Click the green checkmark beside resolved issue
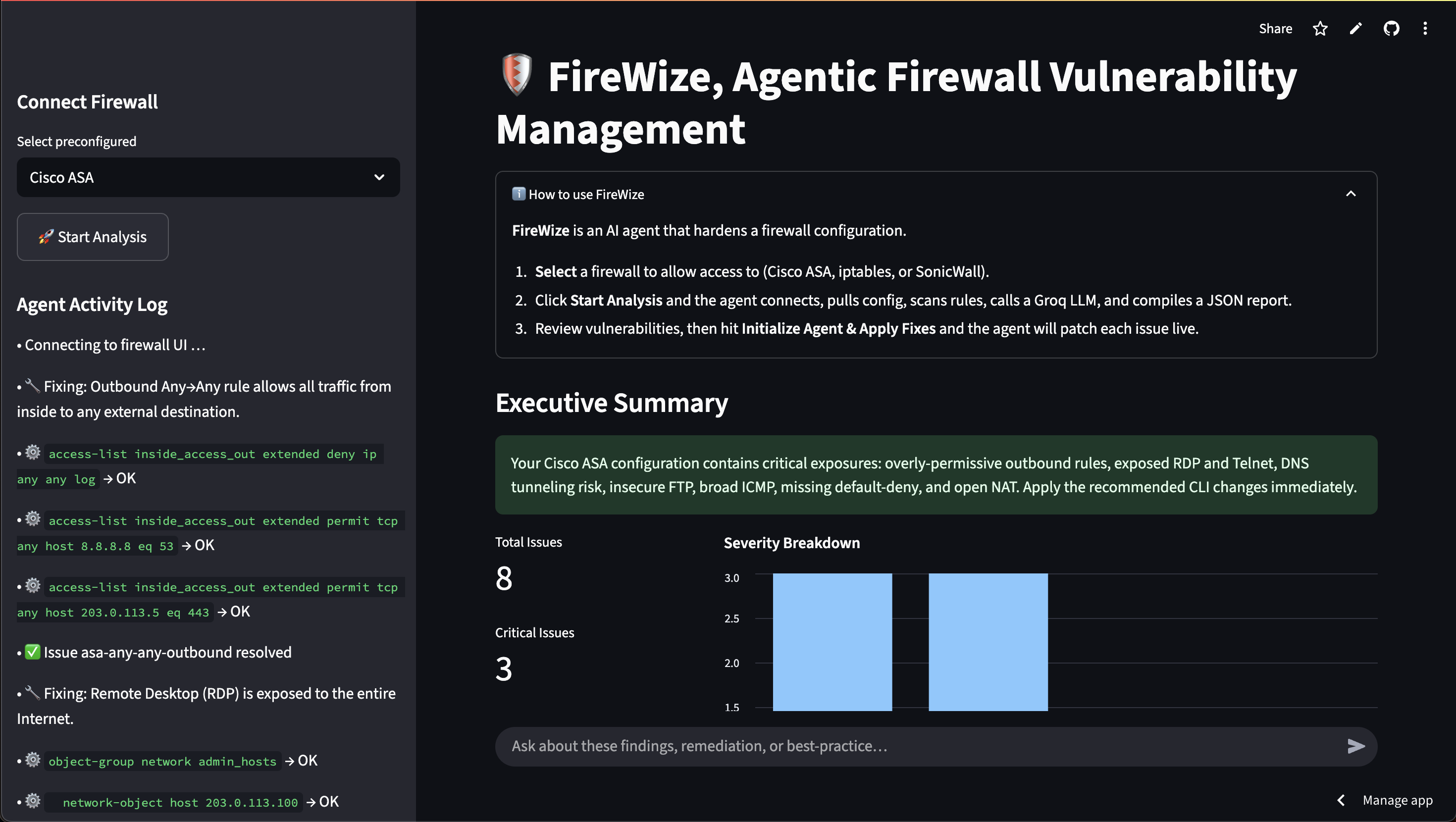The image size is (1456, 822). (33, 652)
